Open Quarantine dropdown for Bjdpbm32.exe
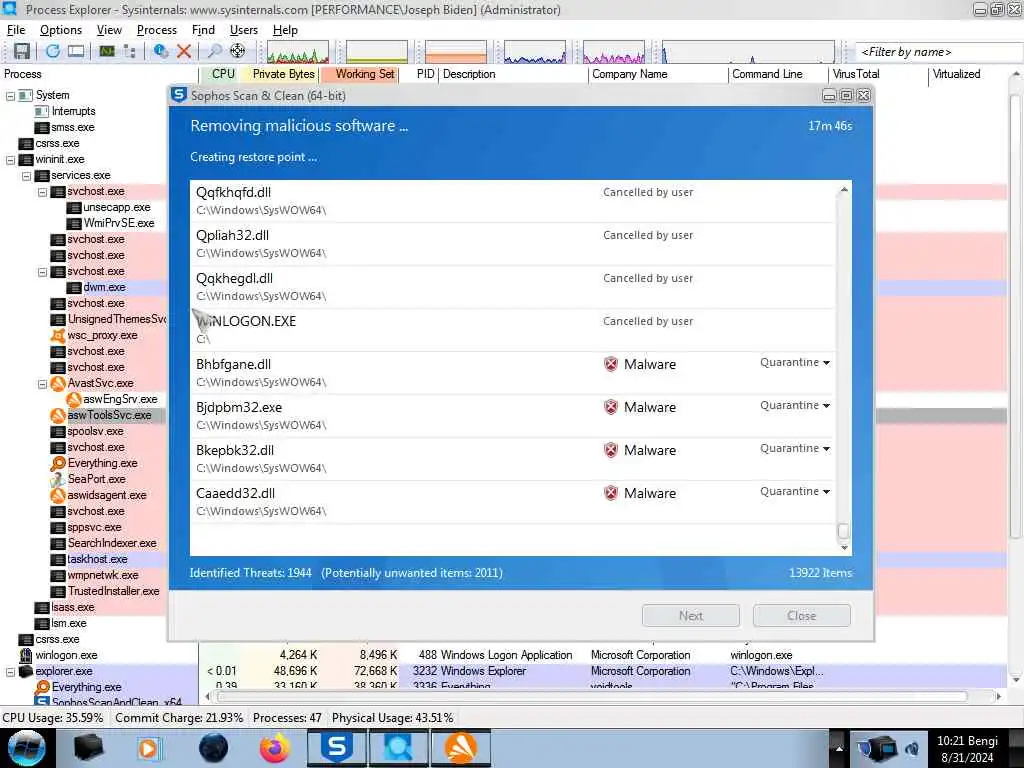 click(x=795, y=406)
